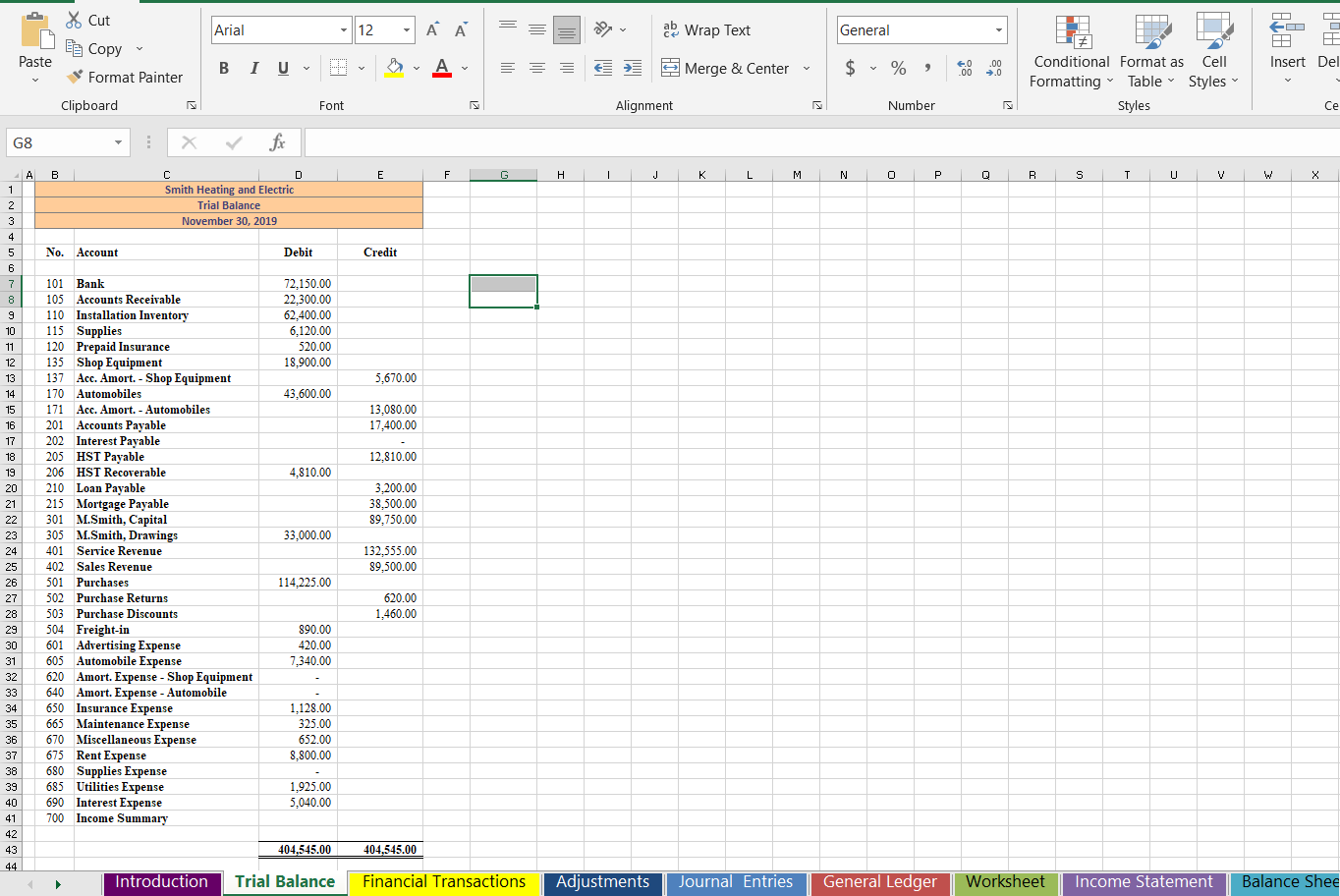Click the Middle Align icon
Viewport: 1340px width, 896px height.
(537, 30)
